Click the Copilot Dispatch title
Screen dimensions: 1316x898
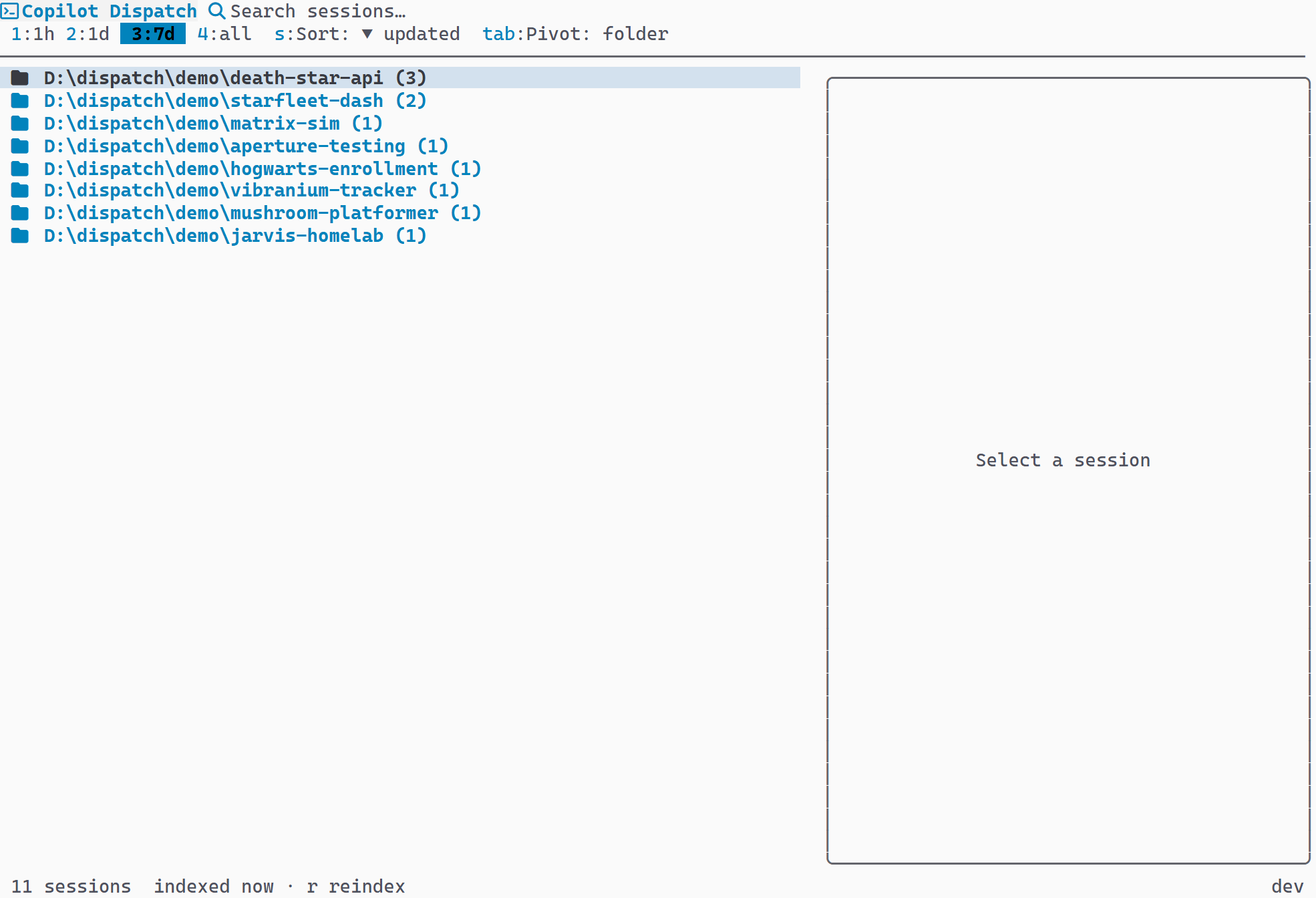110,11
